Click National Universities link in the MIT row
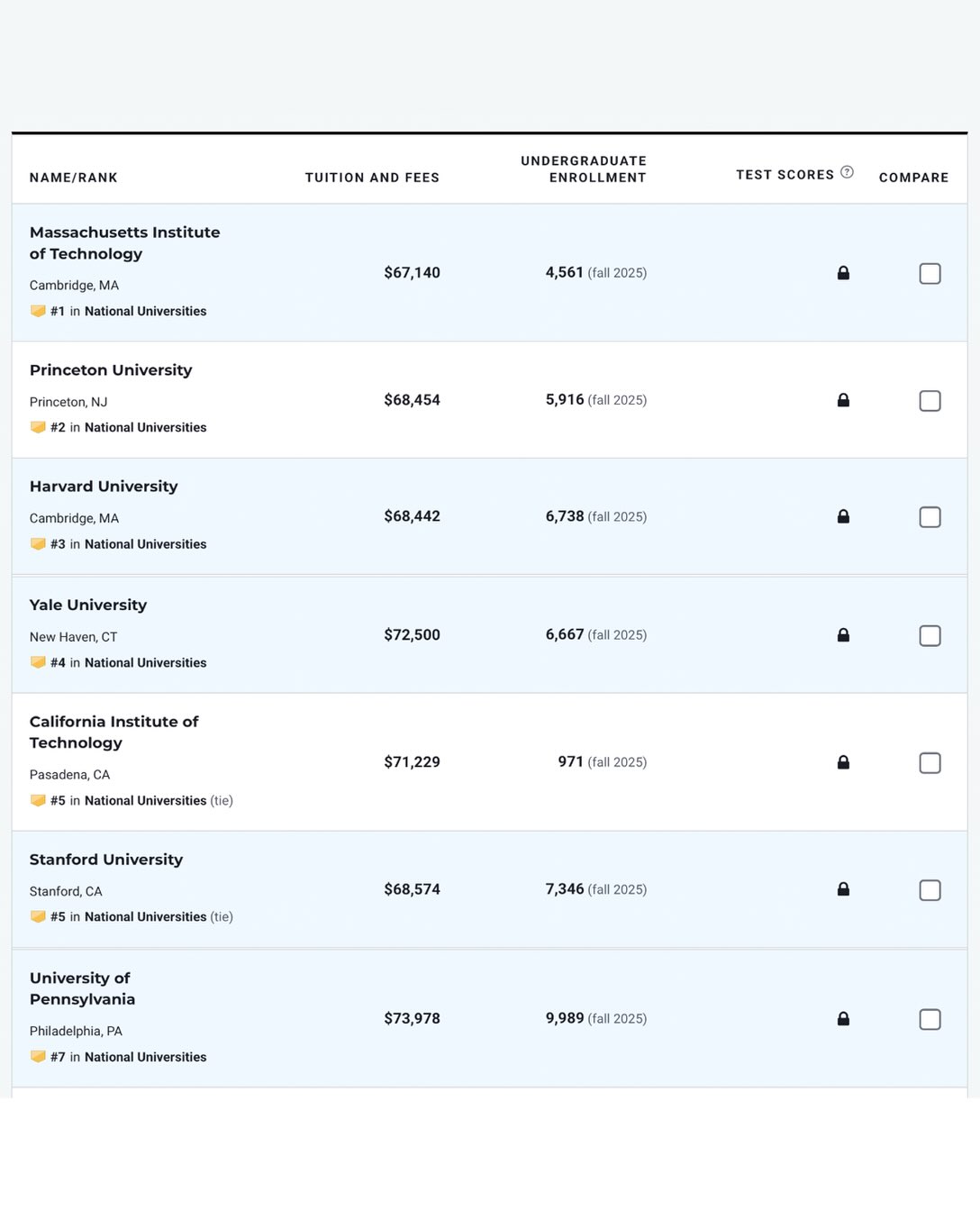The height and width of the screenshot is (1211, 980). coord(145,311)
